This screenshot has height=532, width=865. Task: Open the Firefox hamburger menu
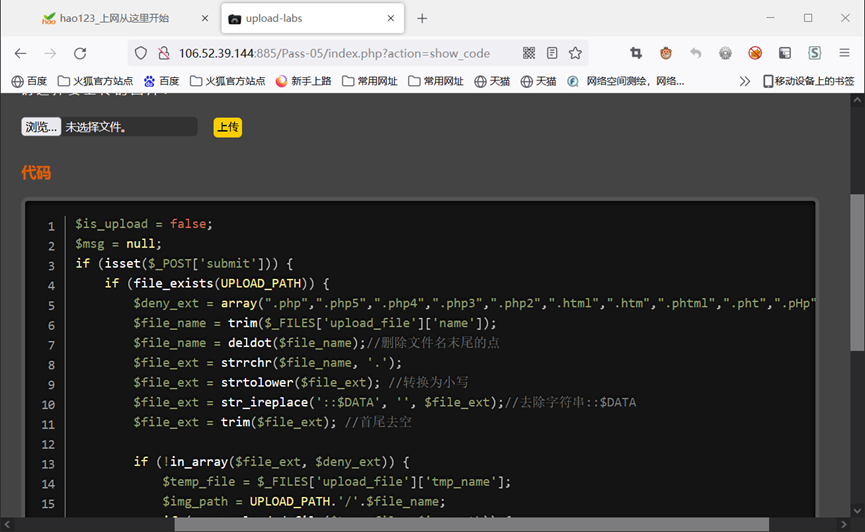coord(845,53)
